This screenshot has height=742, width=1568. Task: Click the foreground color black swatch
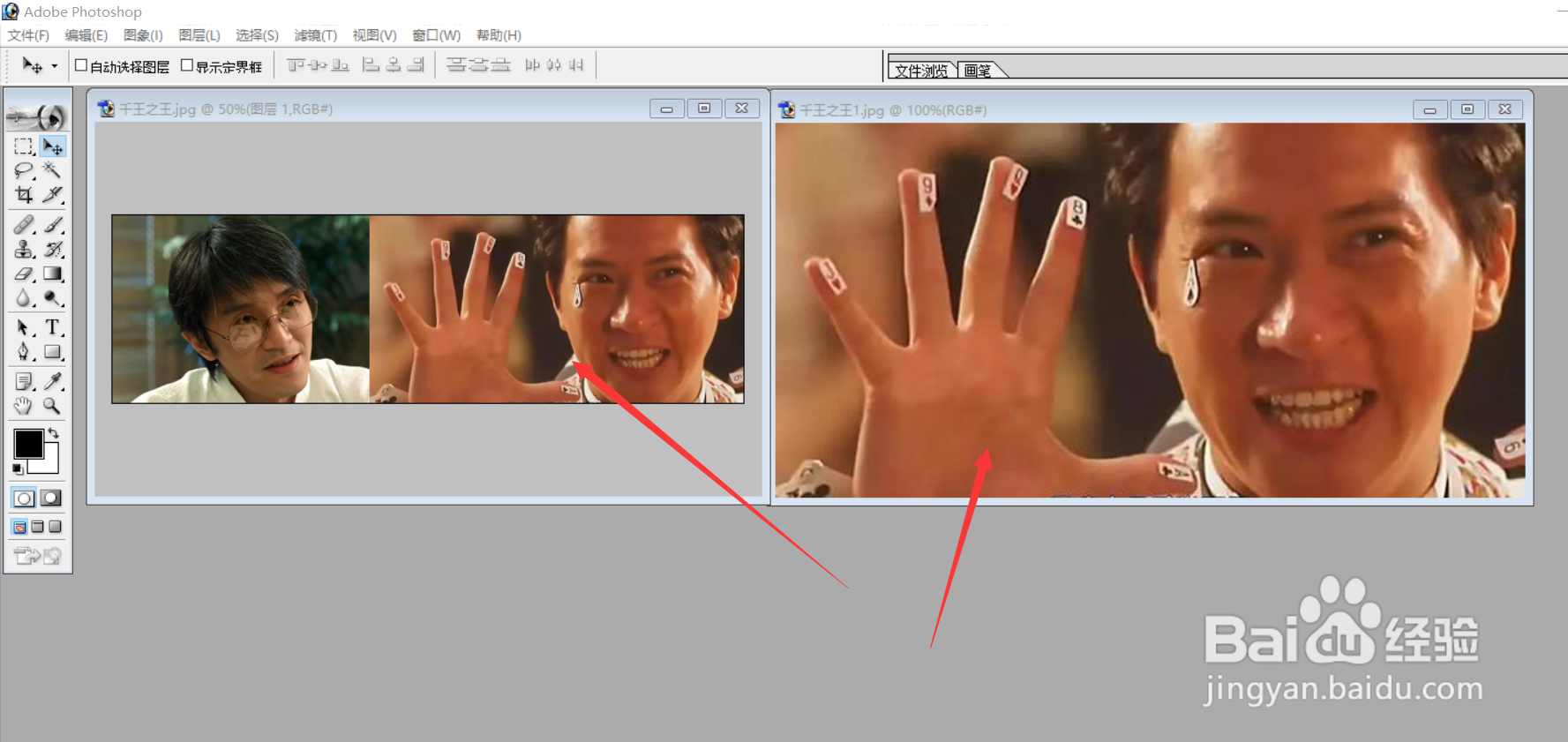26,442
